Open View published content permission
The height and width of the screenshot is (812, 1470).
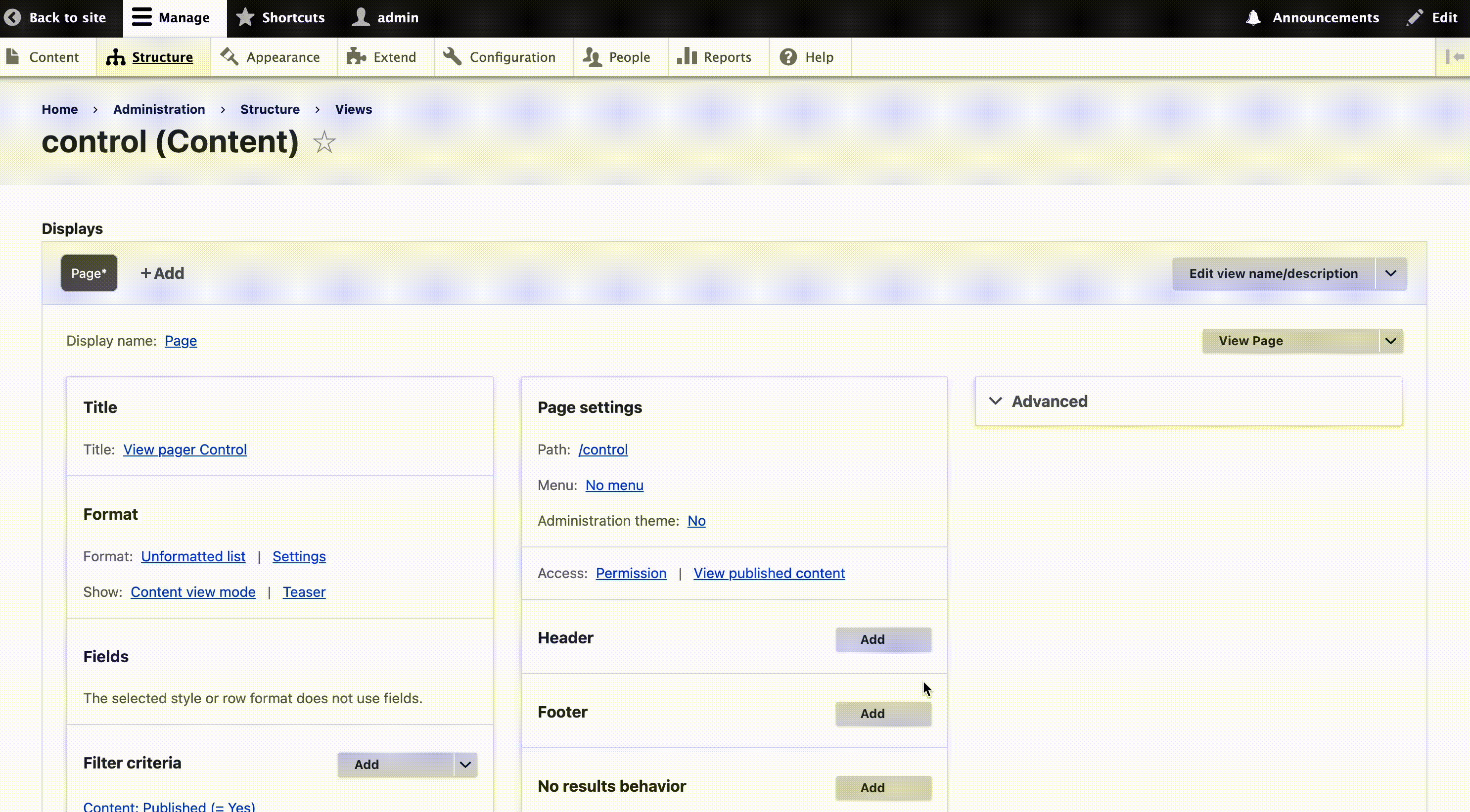coord(769,573)
